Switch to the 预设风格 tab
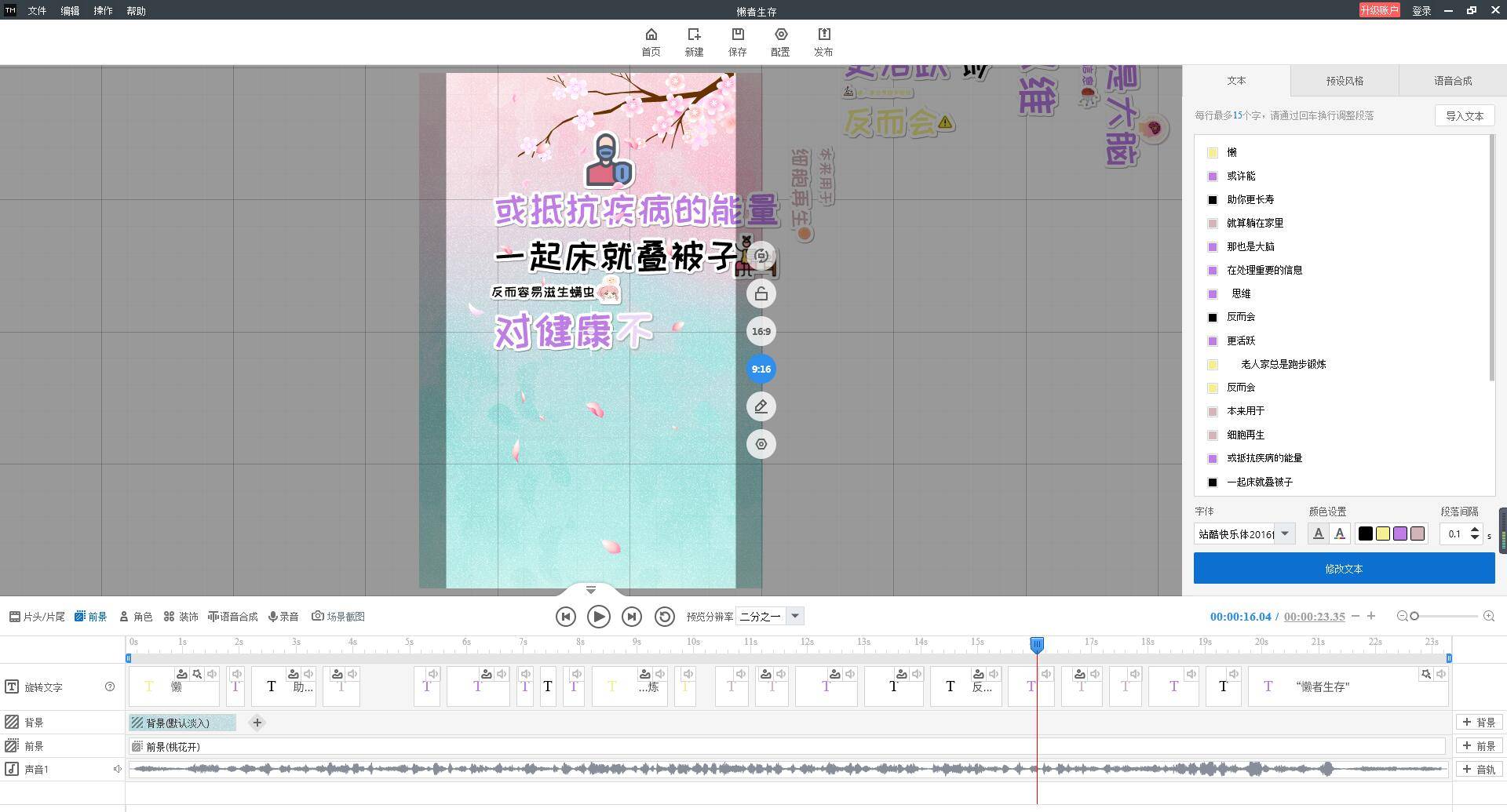1507x812 pixels. click(x=1345, y=81)
